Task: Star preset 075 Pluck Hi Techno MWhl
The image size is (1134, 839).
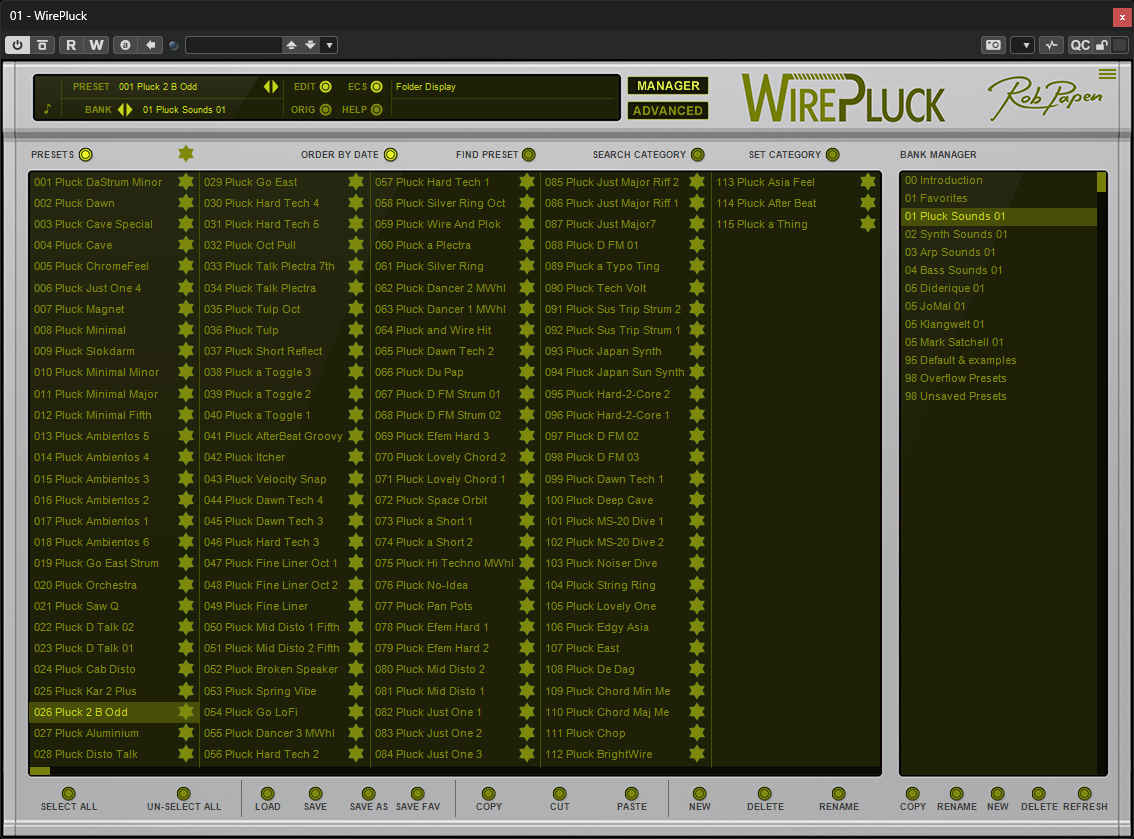Action: pyautogui.click(x=527, y=563)
